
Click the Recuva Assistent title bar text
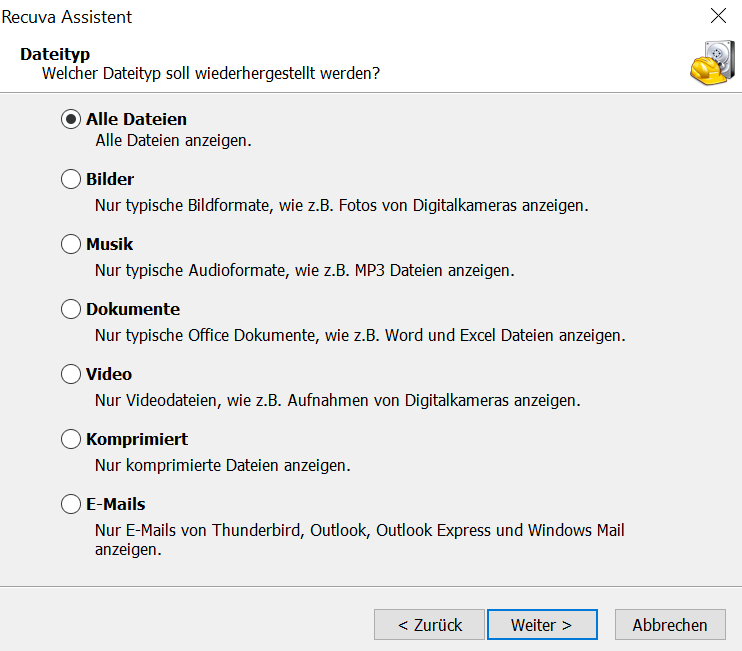[x=67, y=17]
